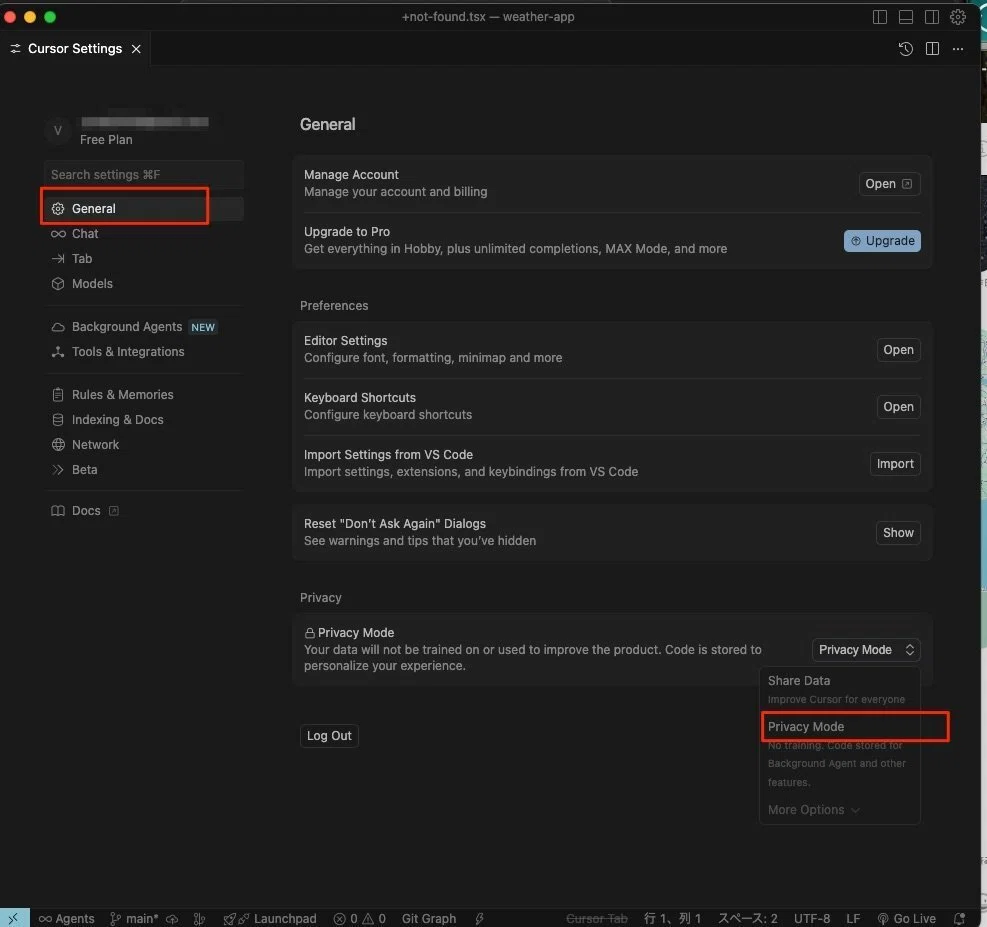Click the Privacy Mode lock icon
Viewport: 987px width, 927px height.
[309, 632]
